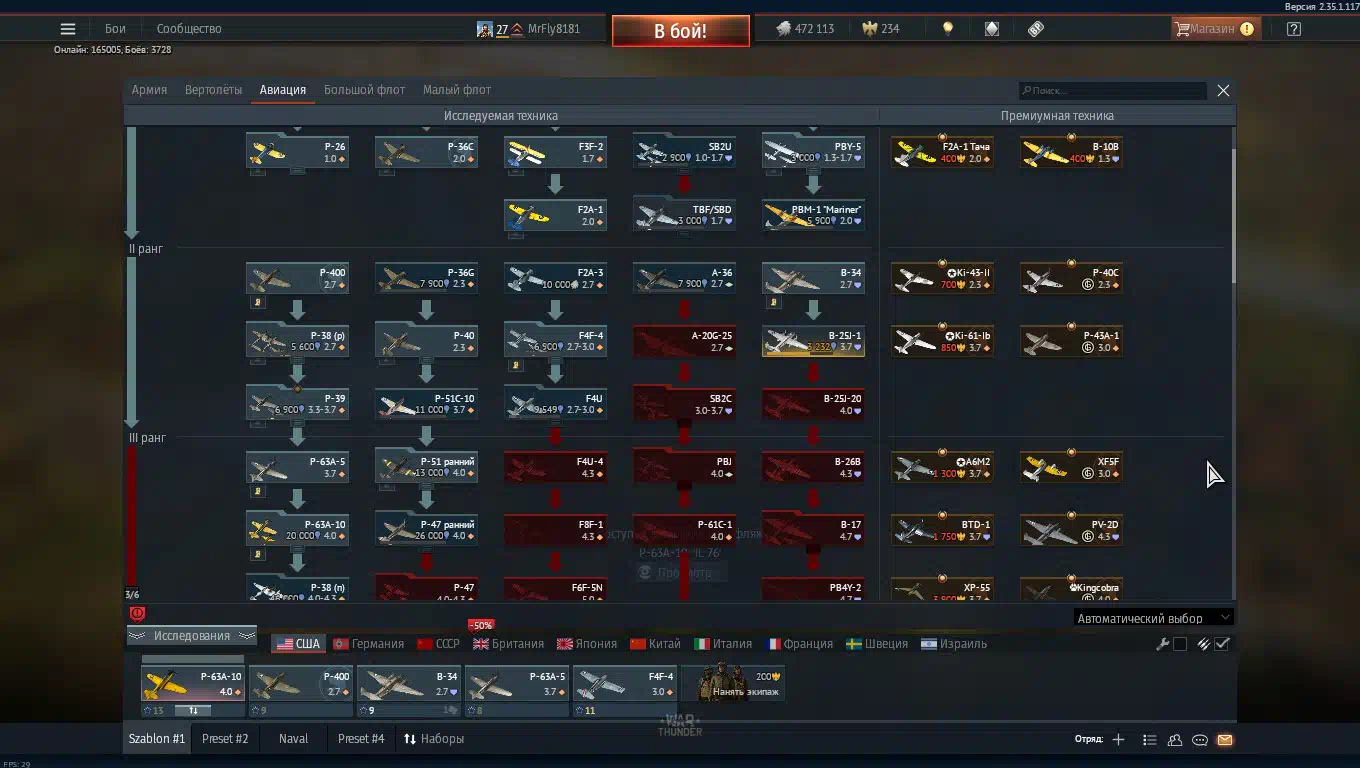1360x768 pixels.
Task: Add squad member with plus icon
Action: pyautogui.click(x=1118, y=740)
